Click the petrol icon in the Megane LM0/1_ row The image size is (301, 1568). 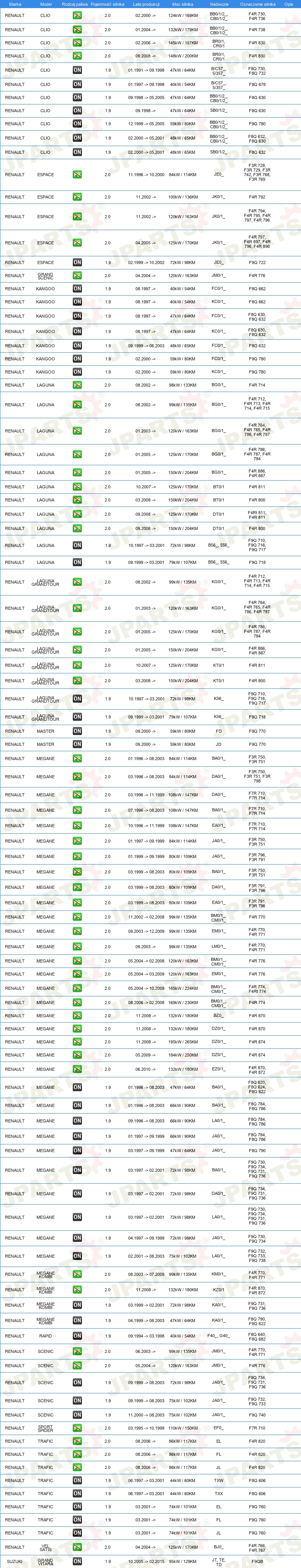click(77, 947)
